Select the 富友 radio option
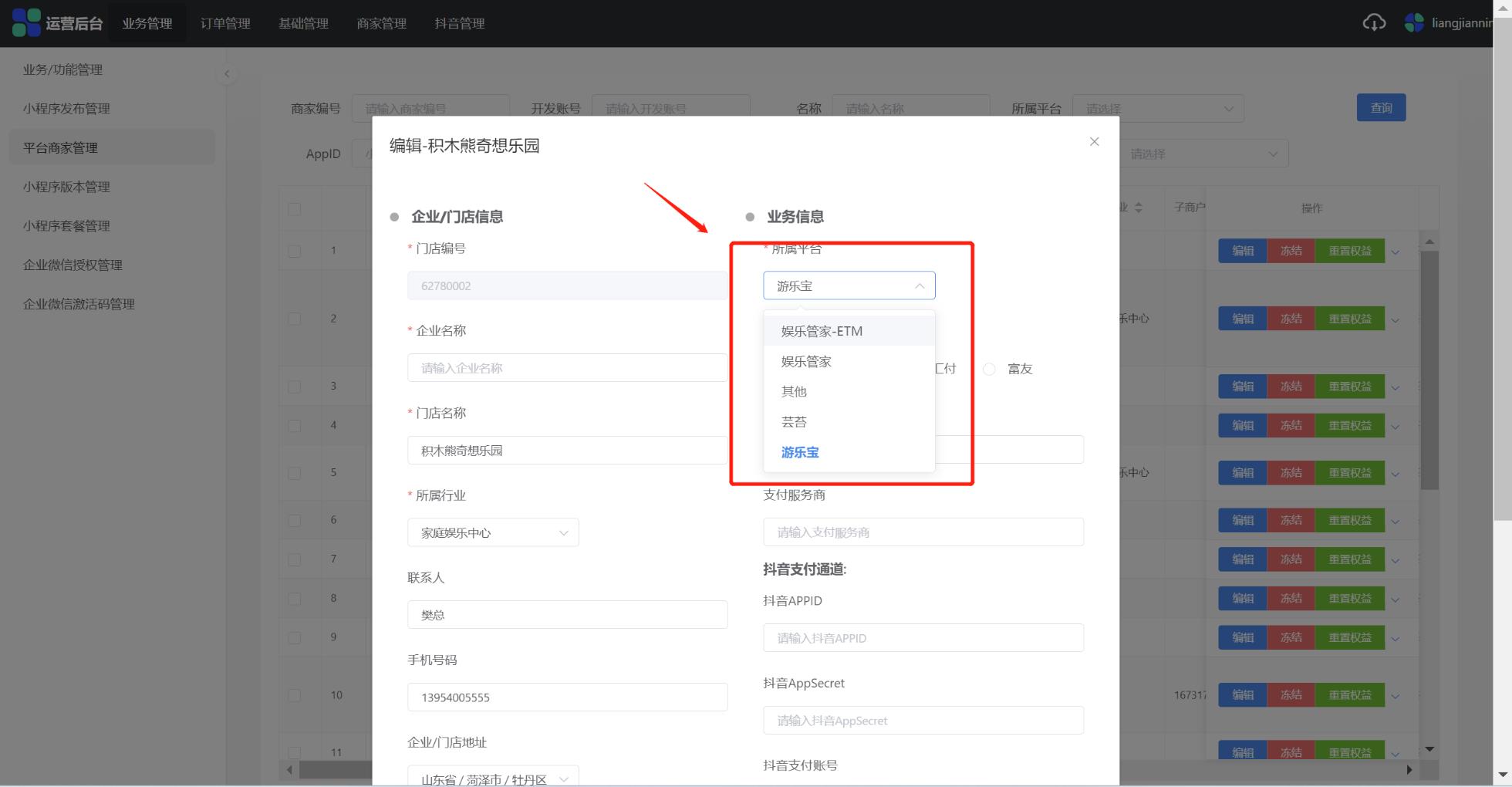The width and height of the screenshot is (1512, 787). 989,369
